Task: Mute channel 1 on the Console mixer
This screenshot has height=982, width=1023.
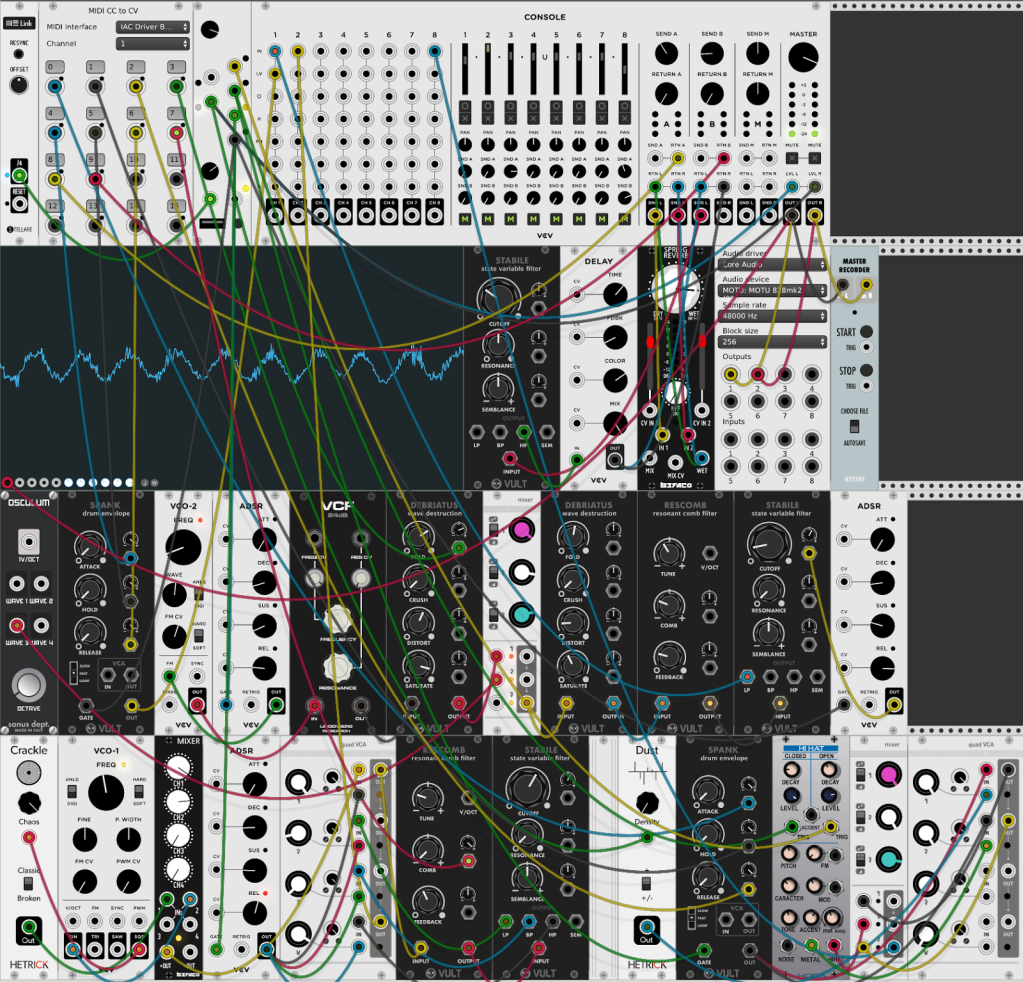Action: pyautogui.click(x=464, y=218)
